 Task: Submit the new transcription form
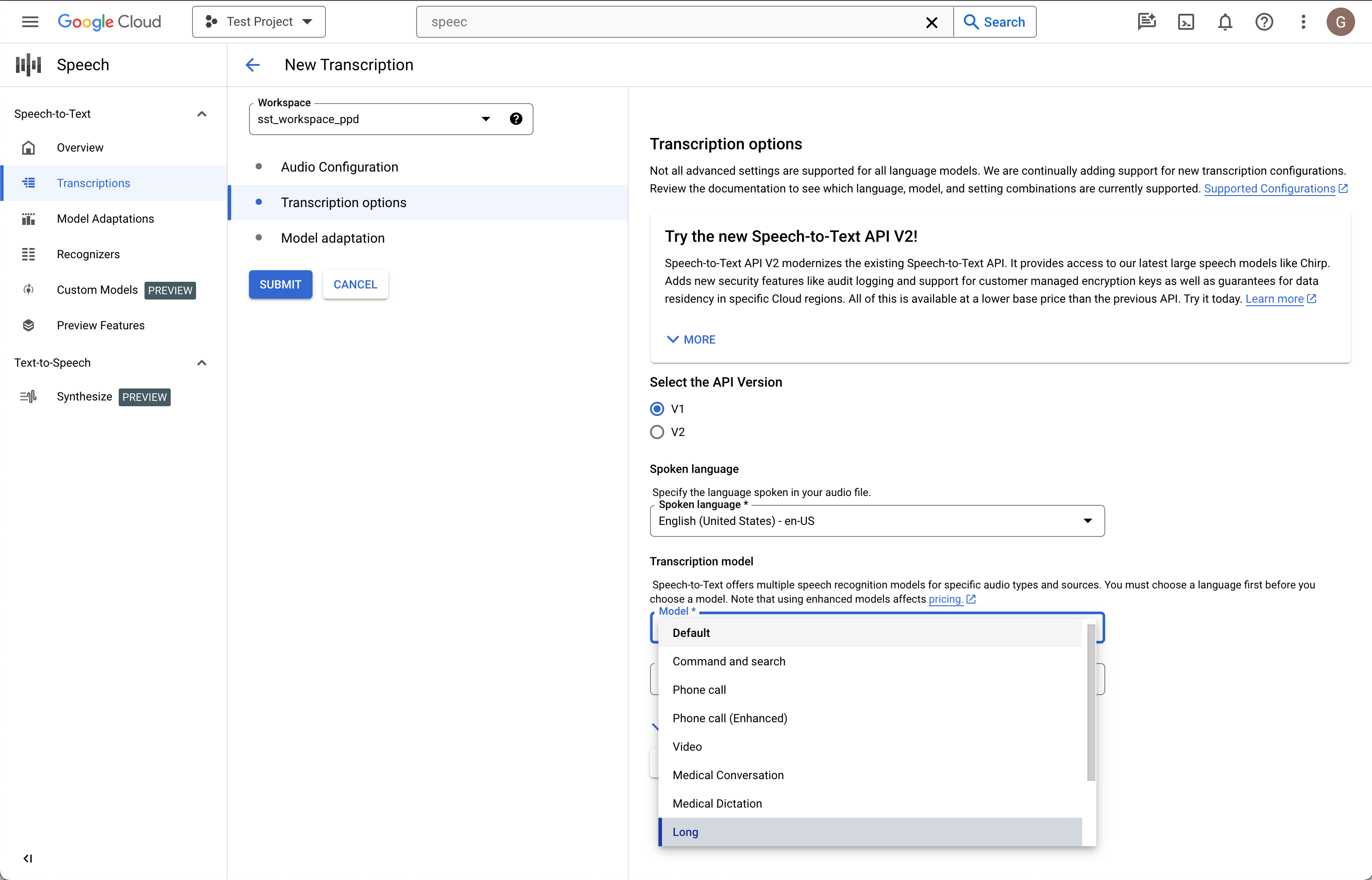pyautogui.click(x=280, y=284)
